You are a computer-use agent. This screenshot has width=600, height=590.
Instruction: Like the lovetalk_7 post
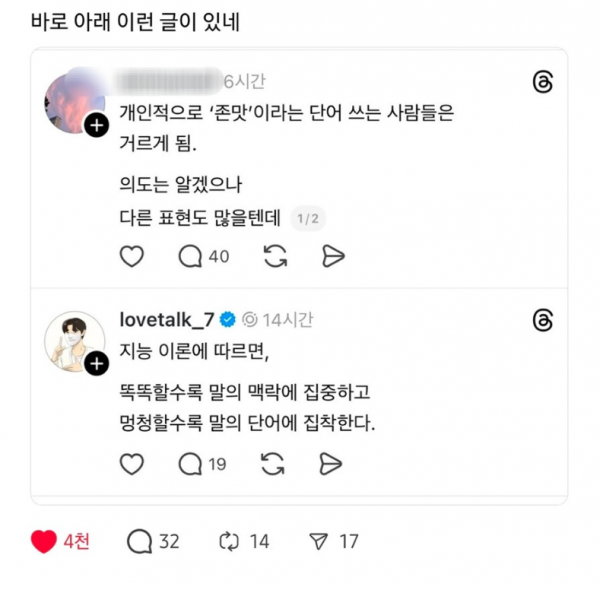(132, 464)
